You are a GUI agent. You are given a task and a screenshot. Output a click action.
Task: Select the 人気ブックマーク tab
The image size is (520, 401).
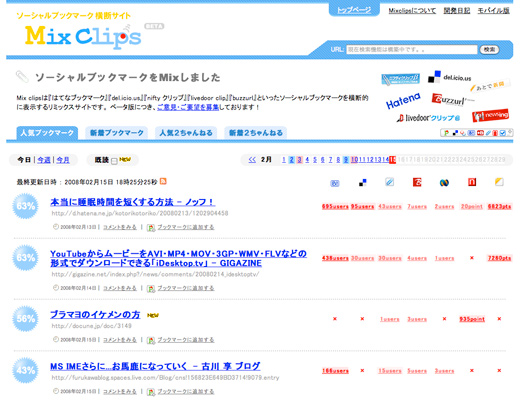pos(47,133)
